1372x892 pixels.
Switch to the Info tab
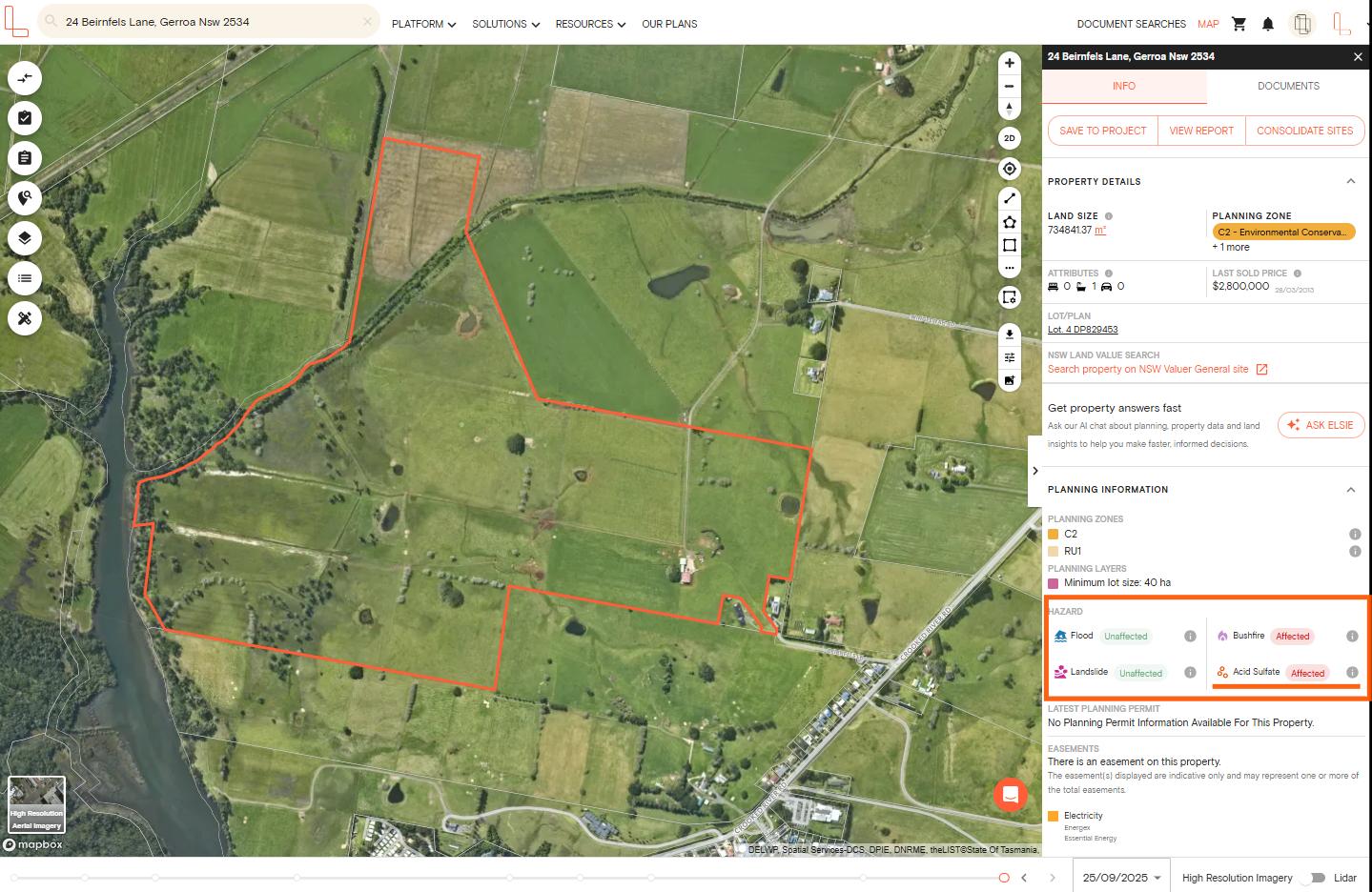coord(1124,86)
